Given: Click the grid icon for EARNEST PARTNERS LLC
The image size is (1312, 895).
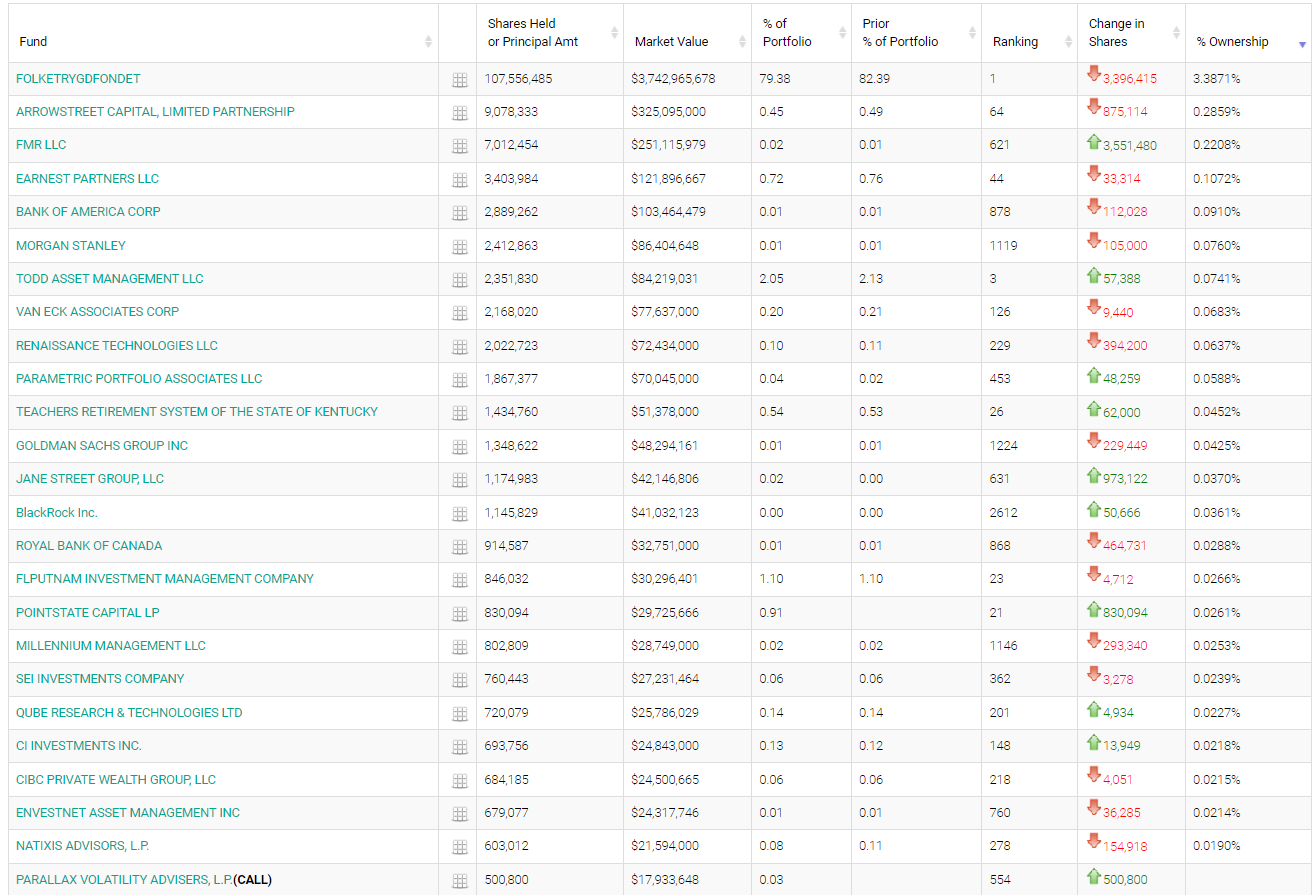Looking at the screenshot, I should coord(460,180).
